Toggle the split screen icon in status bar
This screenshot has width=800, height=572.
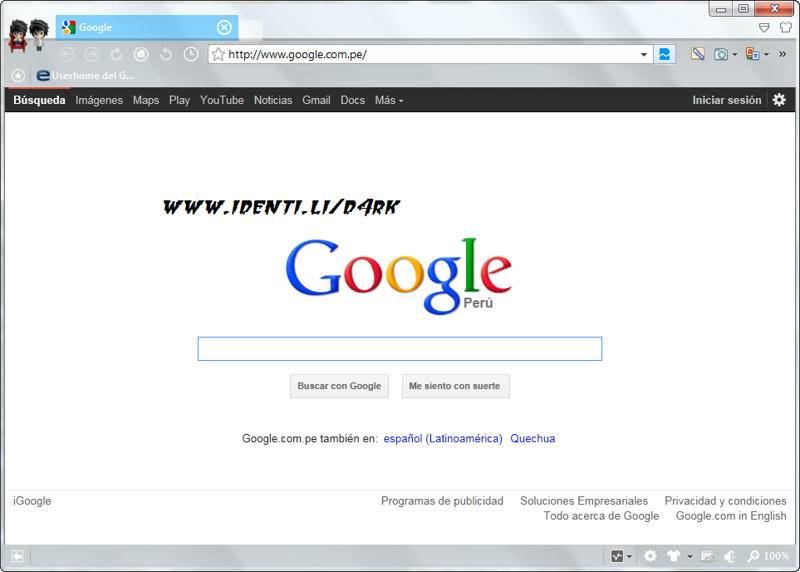(707, 556)
